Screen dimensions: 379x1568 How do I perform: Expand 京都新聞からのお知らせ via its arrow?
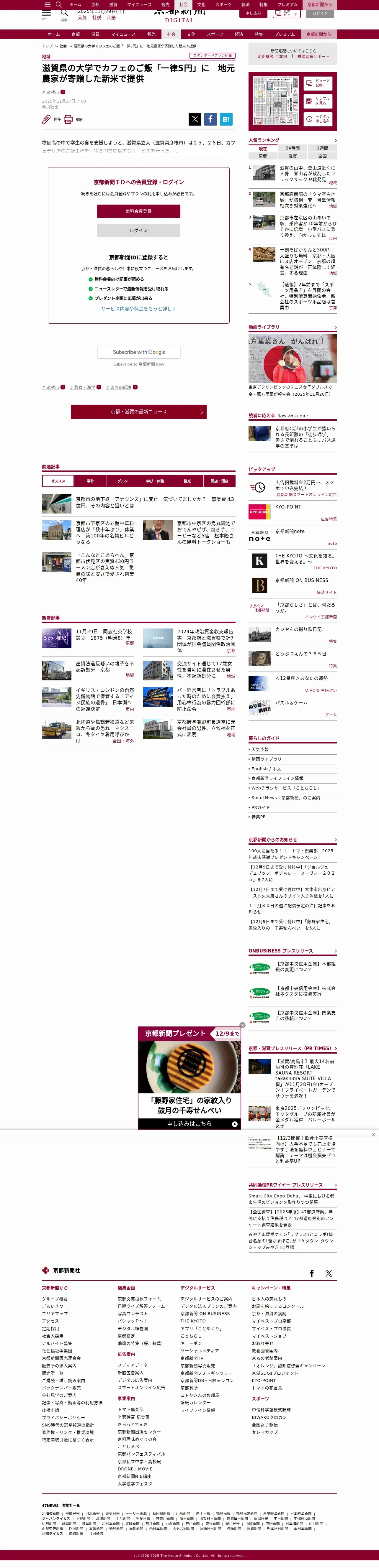point(335,839)
